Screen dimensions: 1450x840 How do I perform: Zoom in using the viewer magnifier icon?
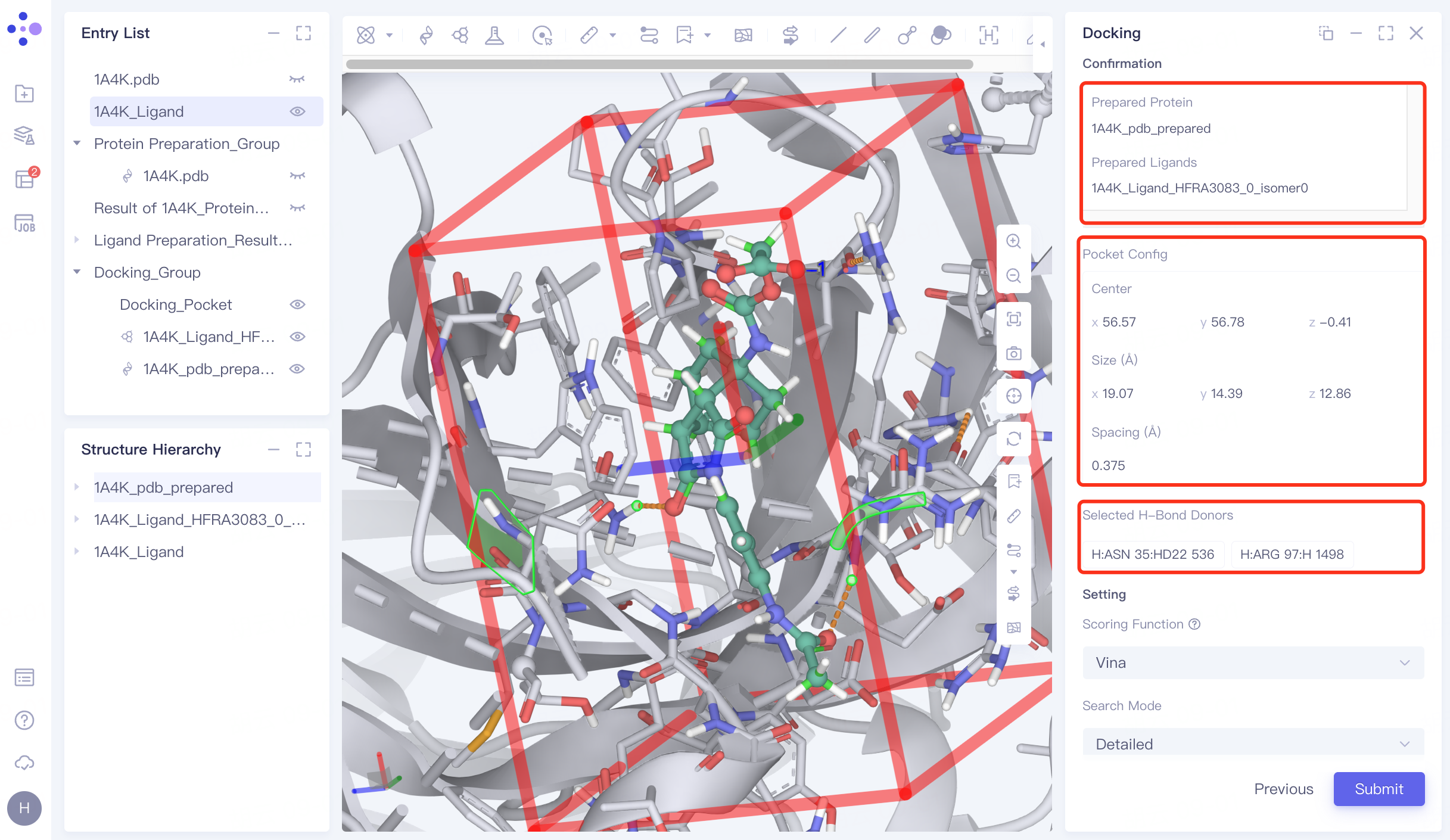point(1013,241)
